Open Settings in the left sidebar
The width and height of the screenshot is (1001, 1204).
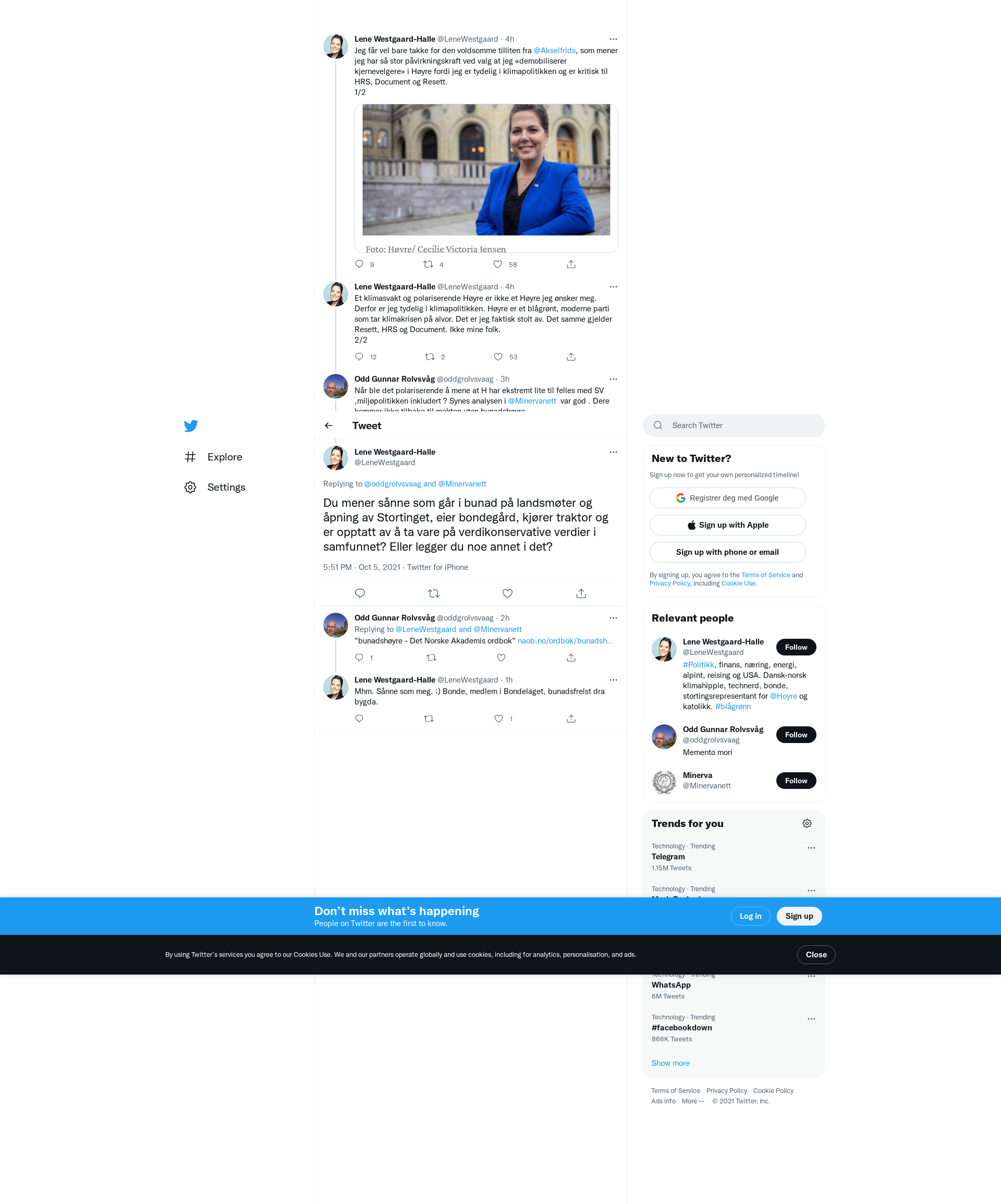pyautogui.click(x=226, y=488)
